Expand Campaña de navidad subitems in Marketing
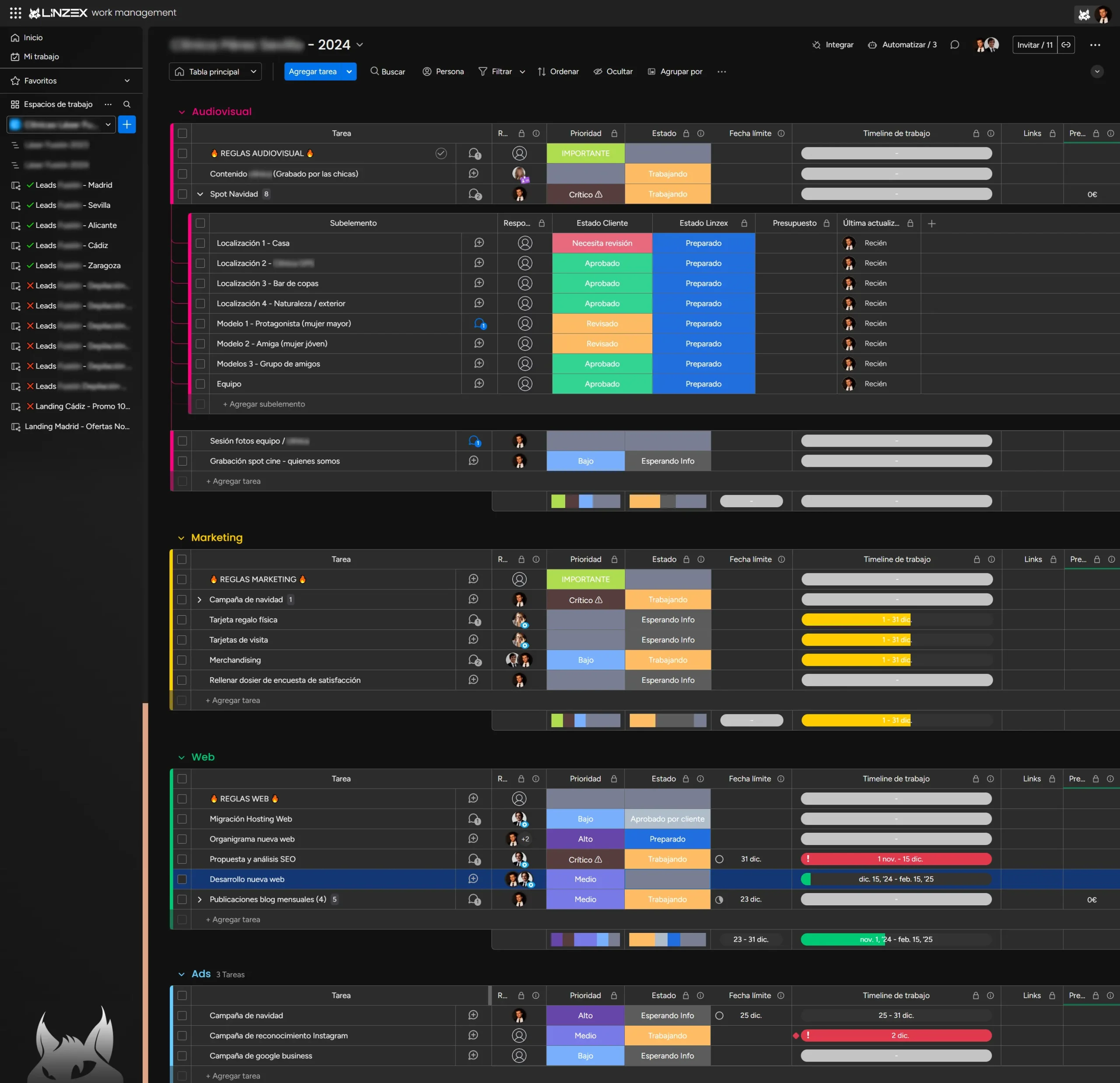 tap(199, 599)
